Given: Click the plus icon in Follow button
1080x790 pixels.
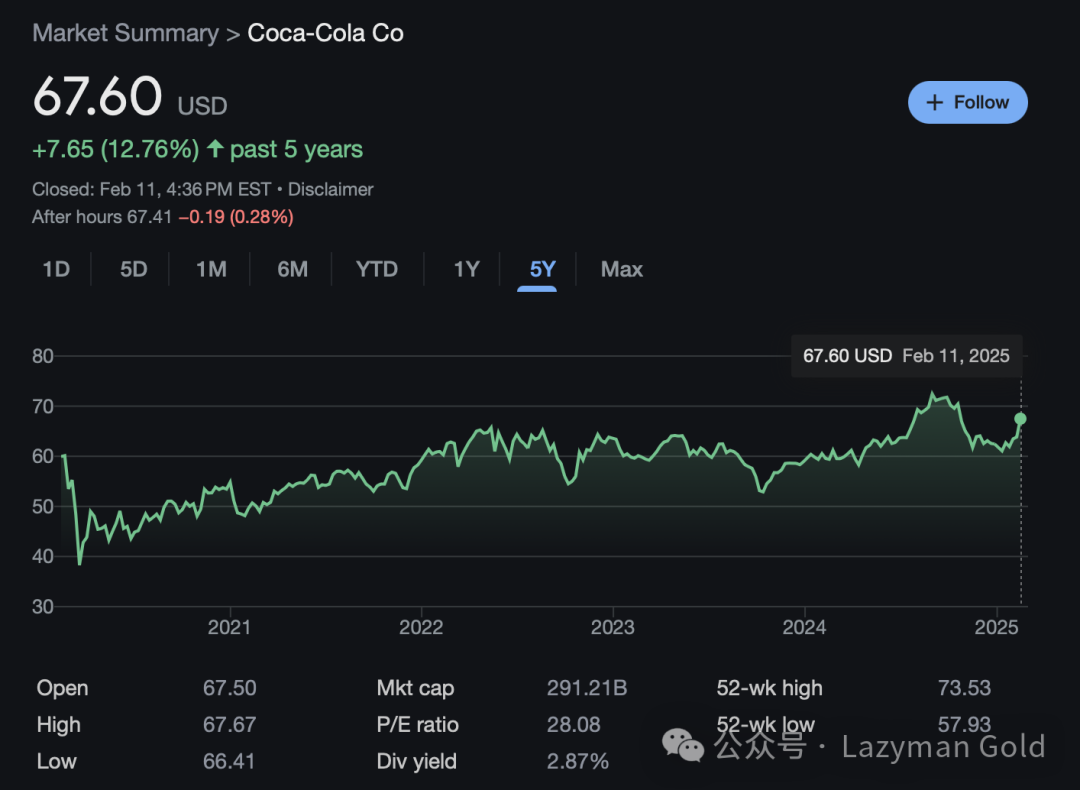Looking at the screenshot, I should [x=935, y=103].
